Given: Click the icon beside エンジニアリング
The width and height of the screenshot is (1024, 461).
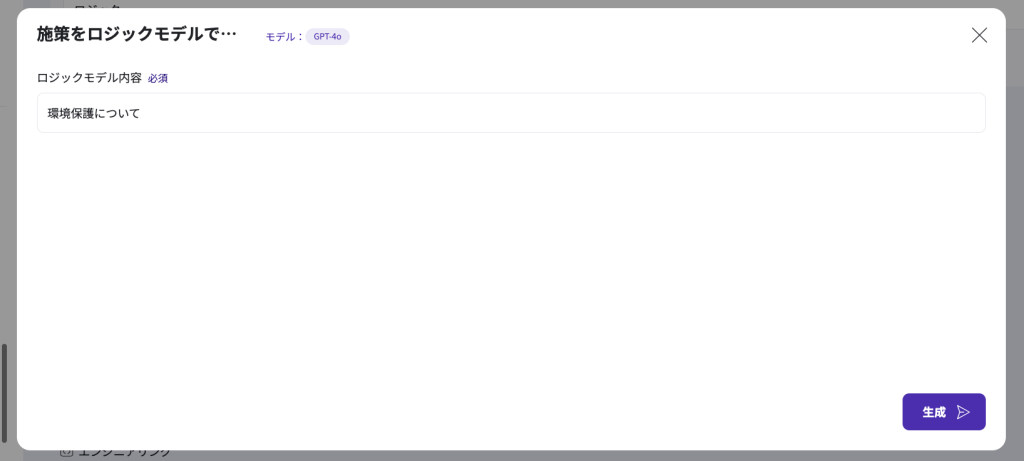Looking at the screenshot, I should (67, 453).
